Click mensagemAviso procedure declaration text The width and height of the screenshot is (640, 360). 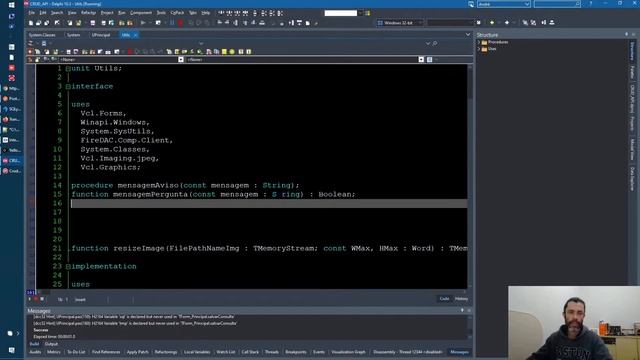(185, 185)
